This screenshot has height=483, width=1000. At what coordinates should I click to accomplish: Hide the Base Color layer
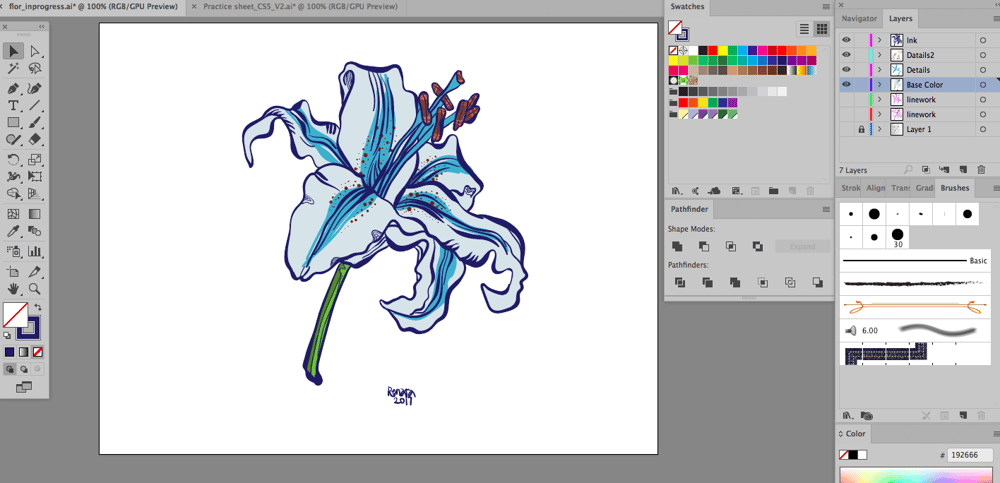click(x=846, y=84)
